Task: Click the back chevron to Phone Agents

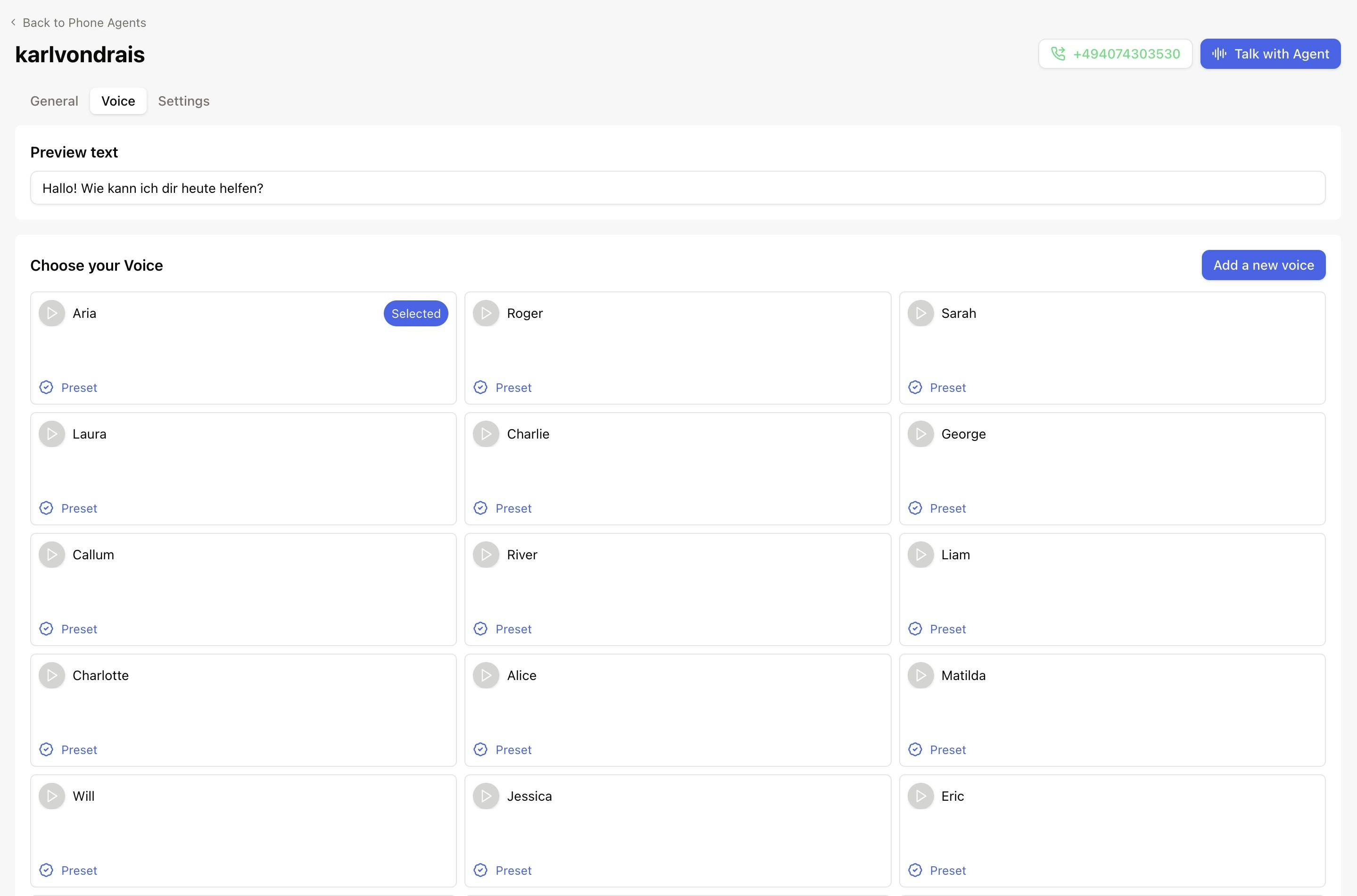Action: tap(13, 22)
